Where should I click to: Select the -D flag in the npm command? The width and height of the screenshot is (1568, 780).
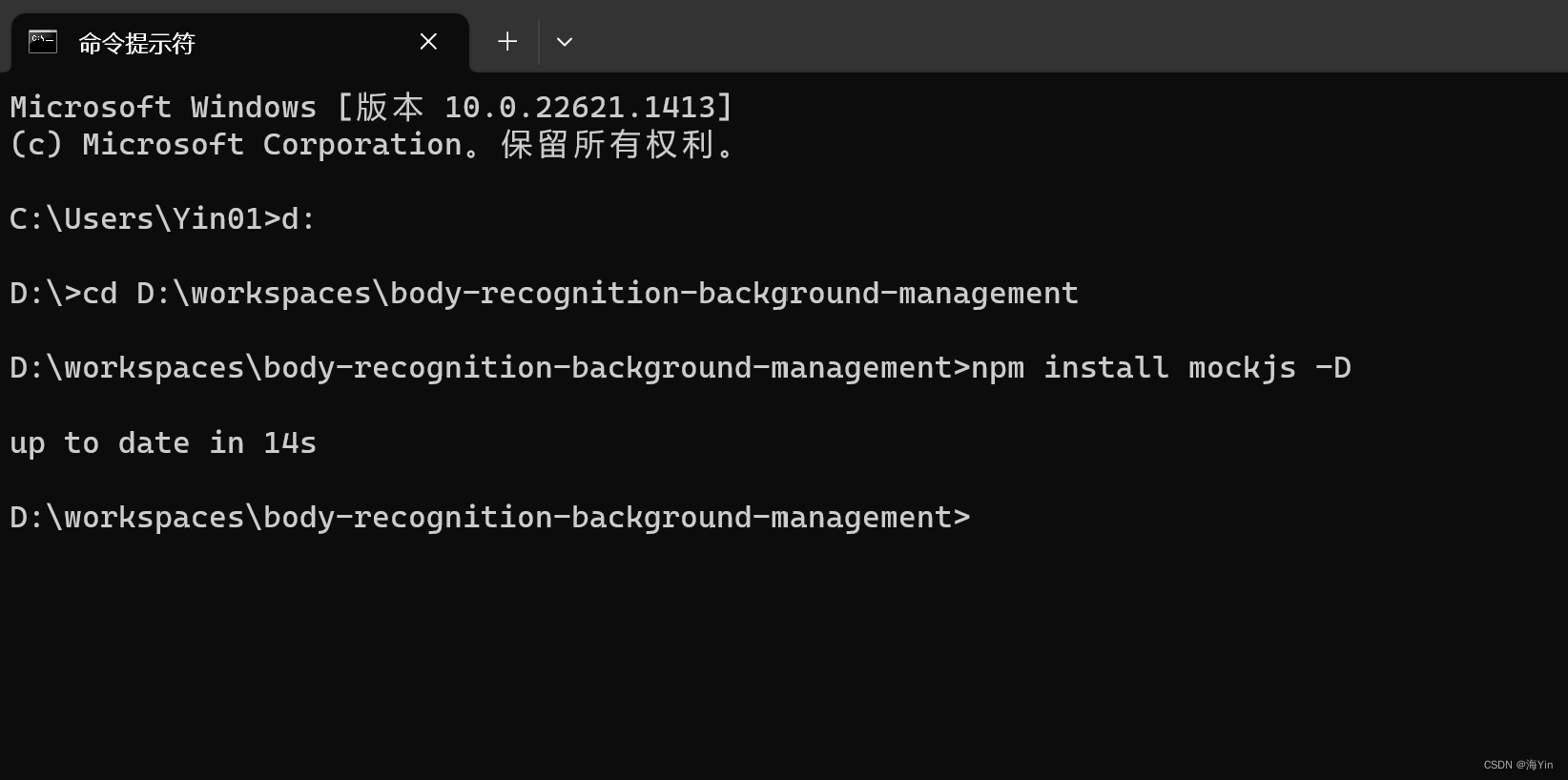tap(1332, 367)
